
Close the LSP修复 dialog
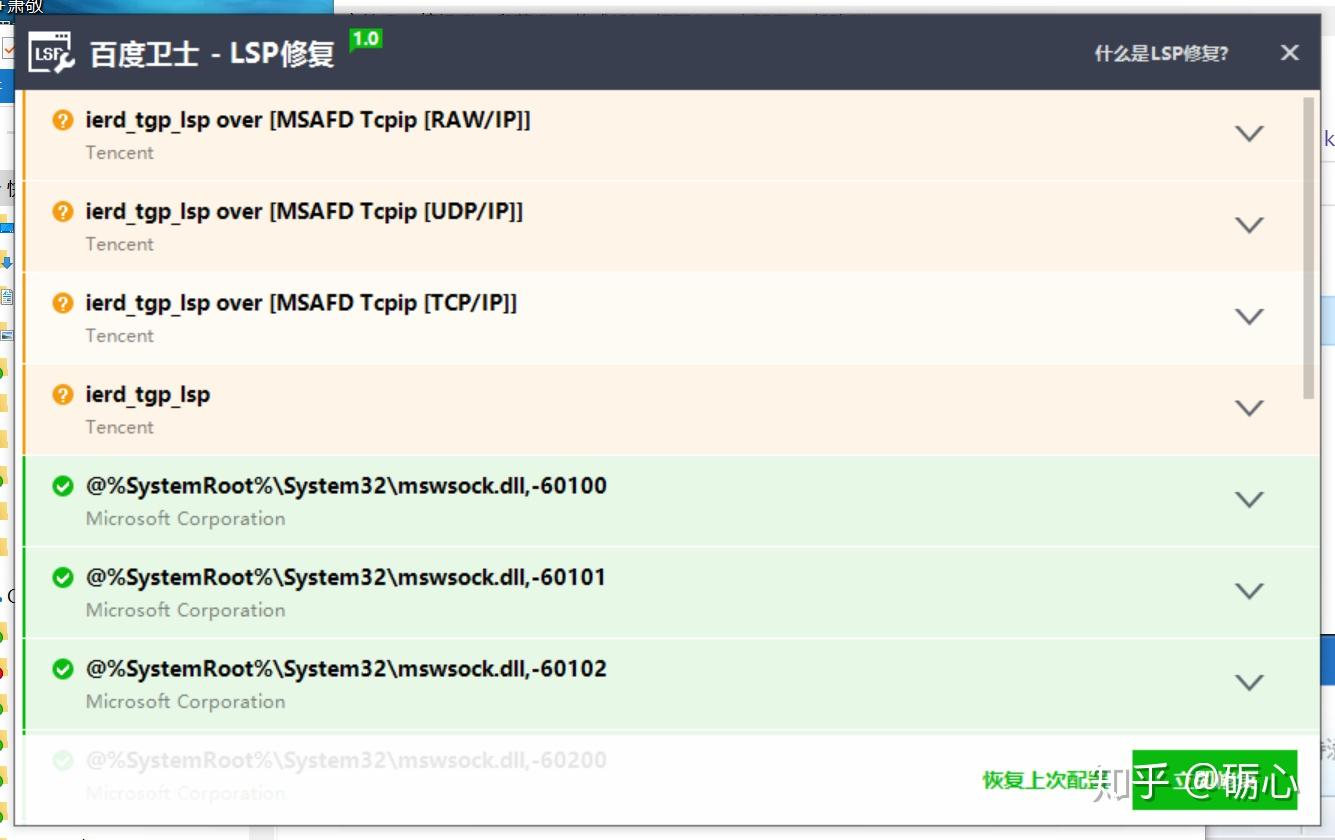coord(1290,53)
